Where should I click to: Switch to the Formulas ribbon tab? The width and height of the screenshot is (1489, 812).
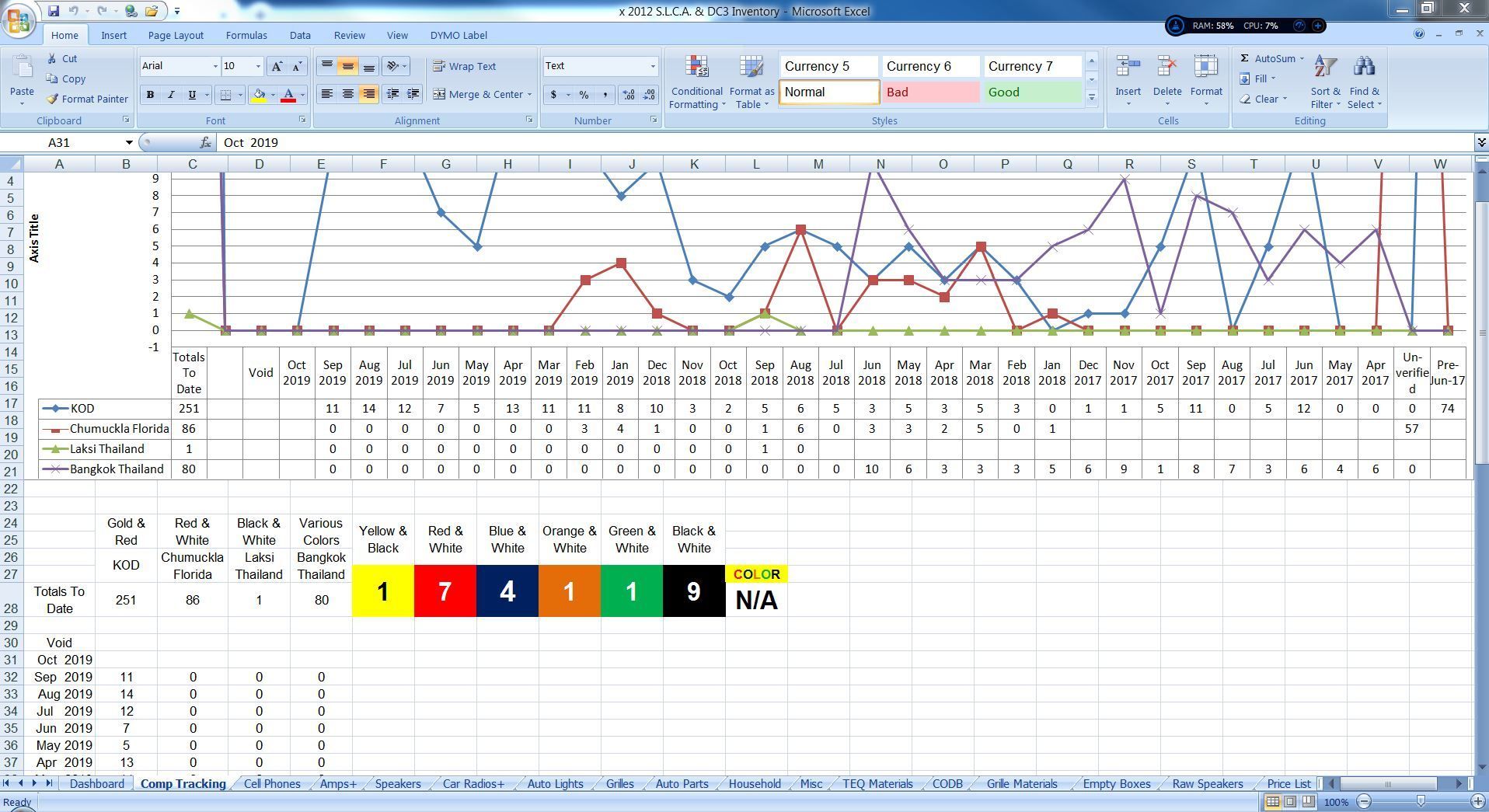246,35
